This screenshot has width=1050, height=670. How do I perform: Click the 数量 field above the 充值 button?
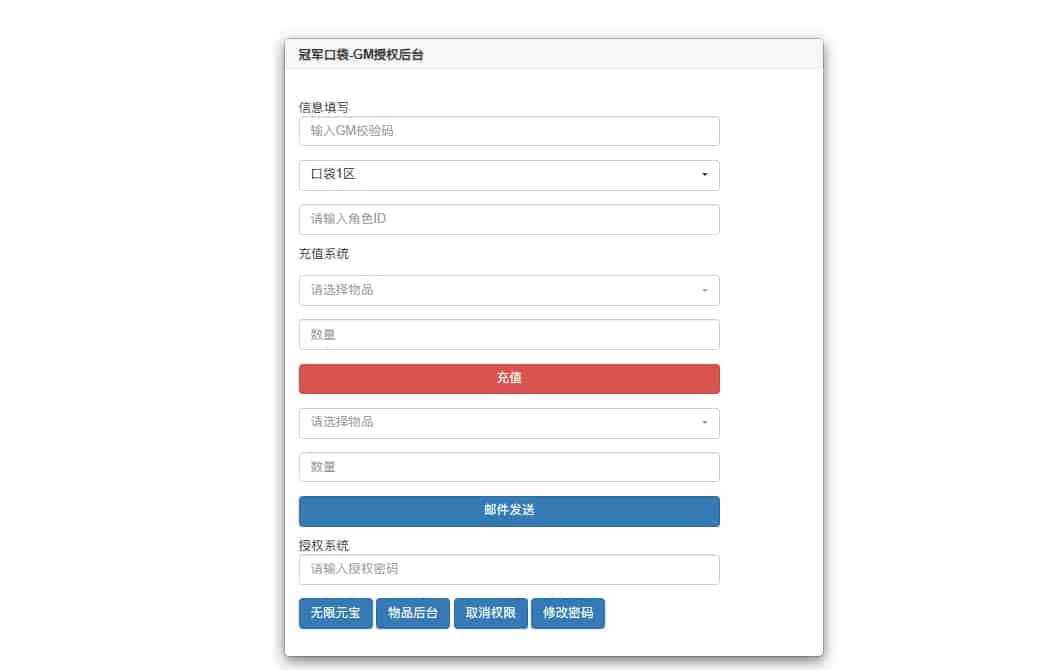pos(508,334)
